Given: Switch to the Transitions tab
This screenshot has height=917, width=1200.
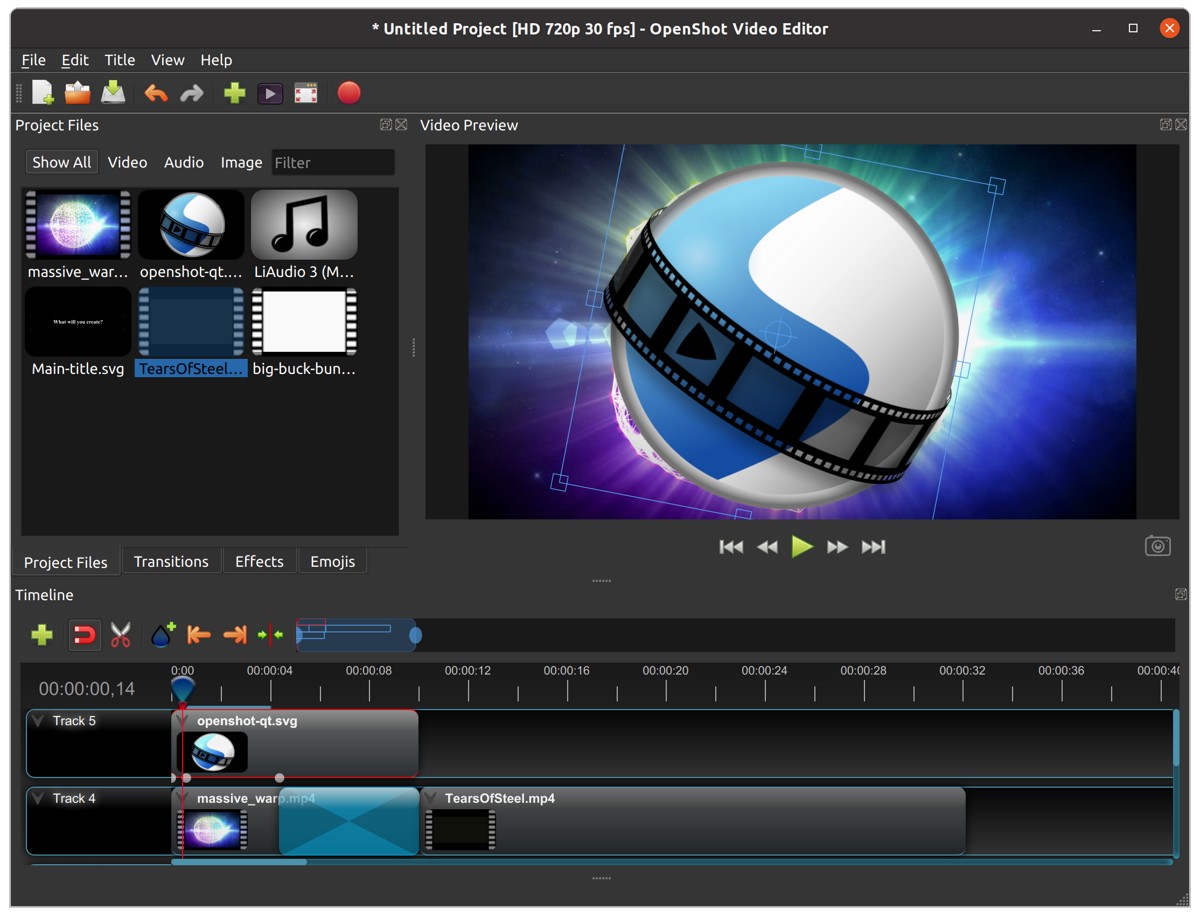Looking at the screenshot, I should [x=171, y=561].
